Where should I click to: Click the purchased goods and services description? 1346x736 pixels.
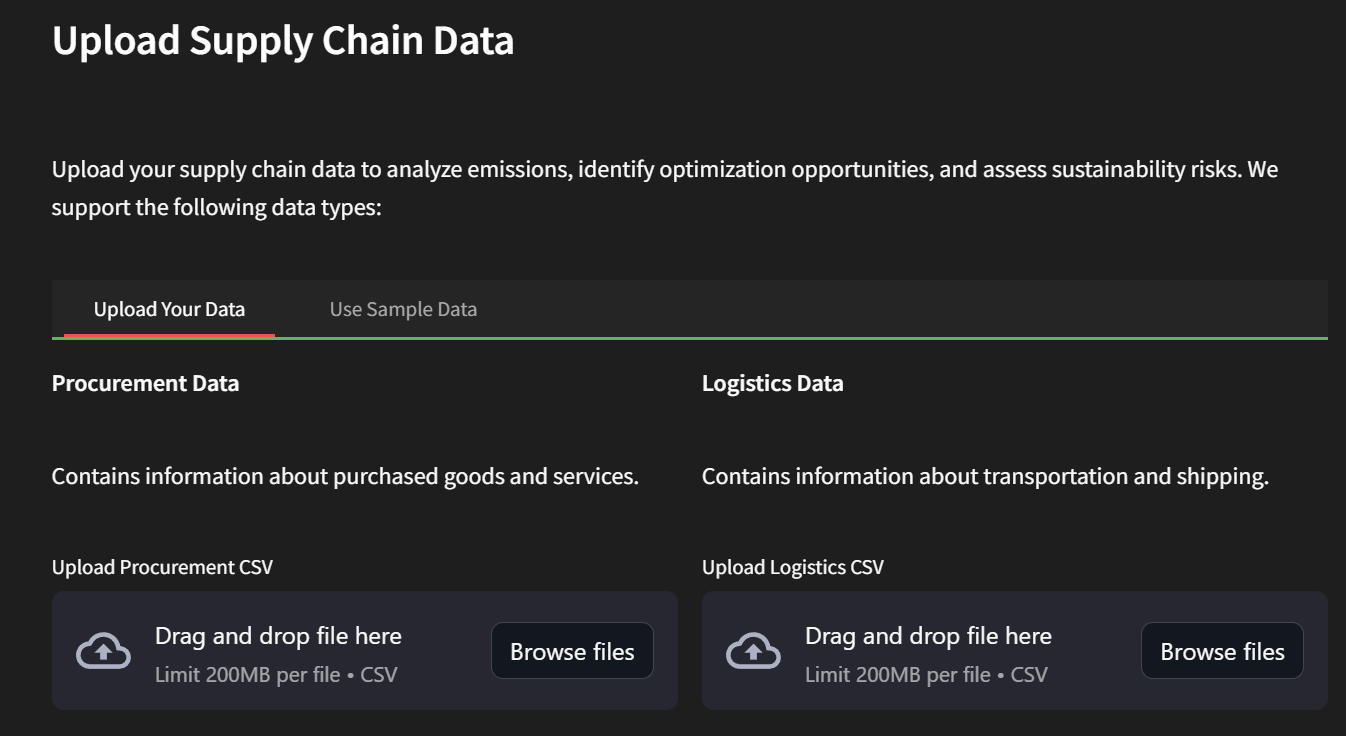pos(345,476)
